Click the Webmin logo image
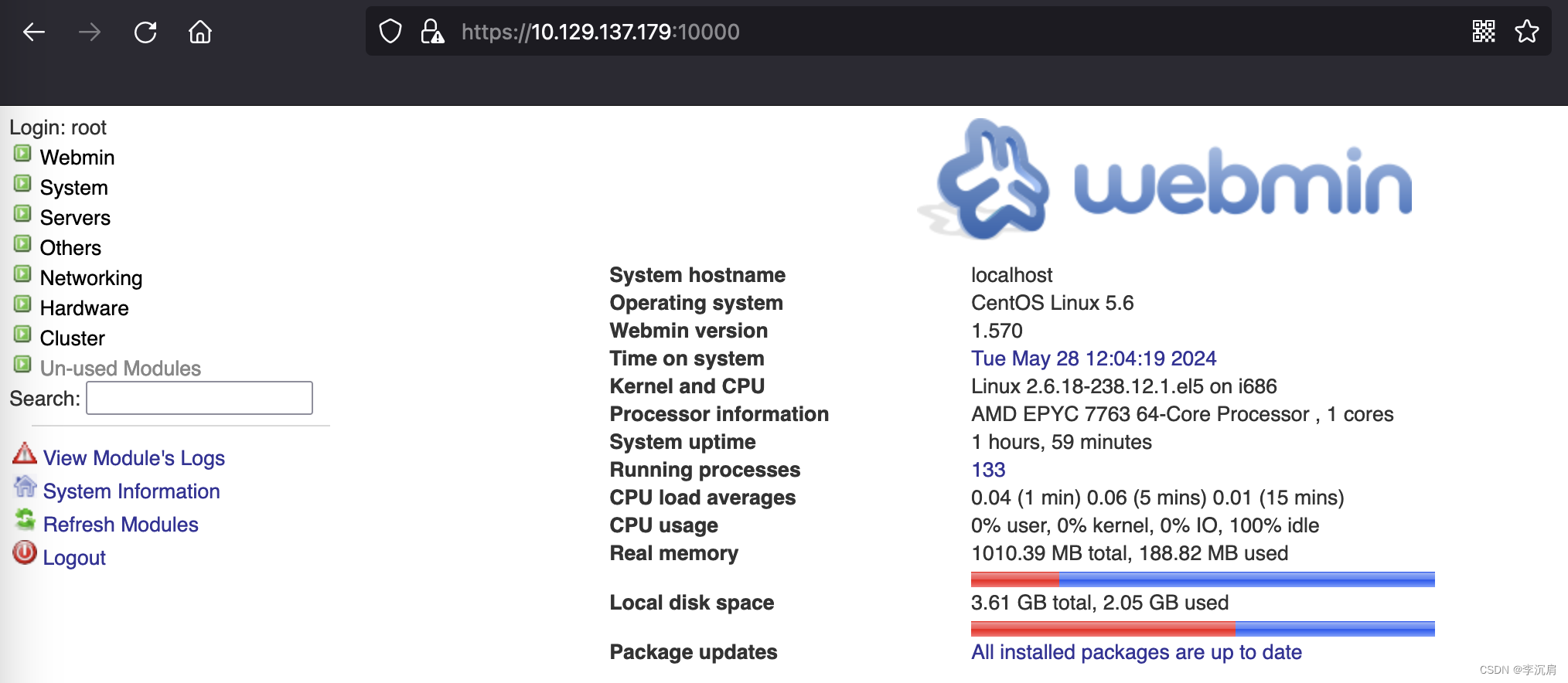Image resolution: width=1568 pixels, height=683 pixels. [x=1166, y=179]
